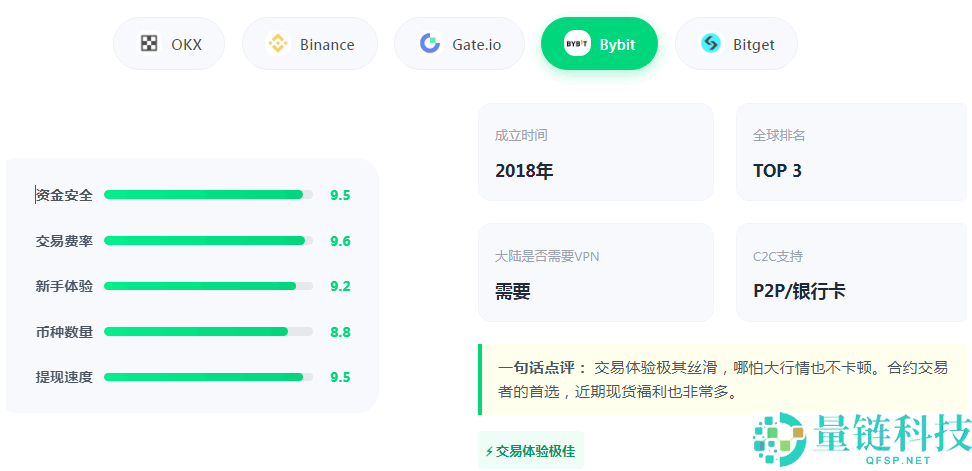
Task: Click the 新手体验 label
Action: [x=64, y=286]
